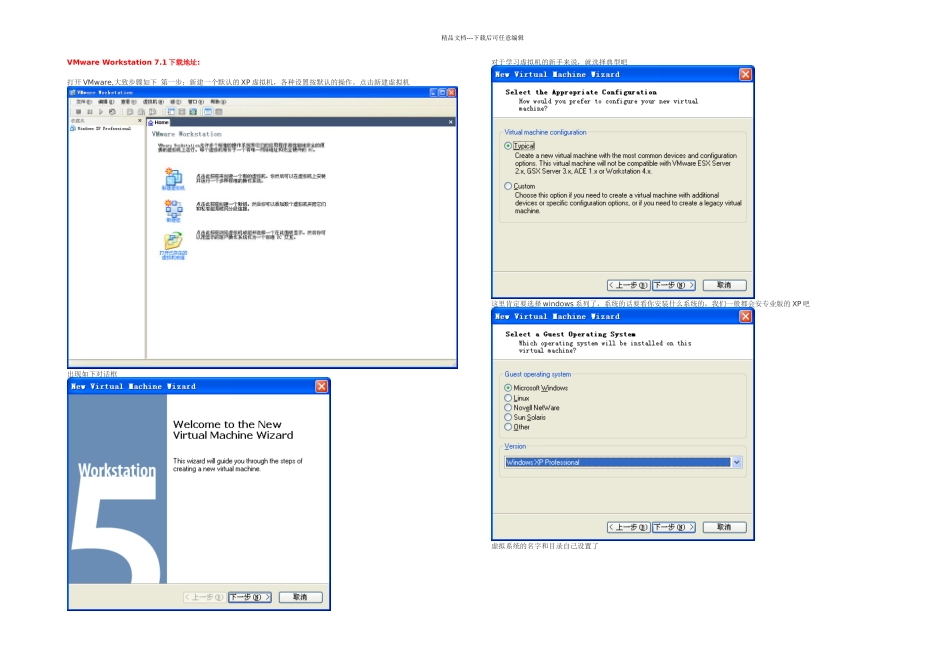Click 取消 in the Appropriate Configuration wizard
The image size is (950, 672).
[x=725, y=285]
